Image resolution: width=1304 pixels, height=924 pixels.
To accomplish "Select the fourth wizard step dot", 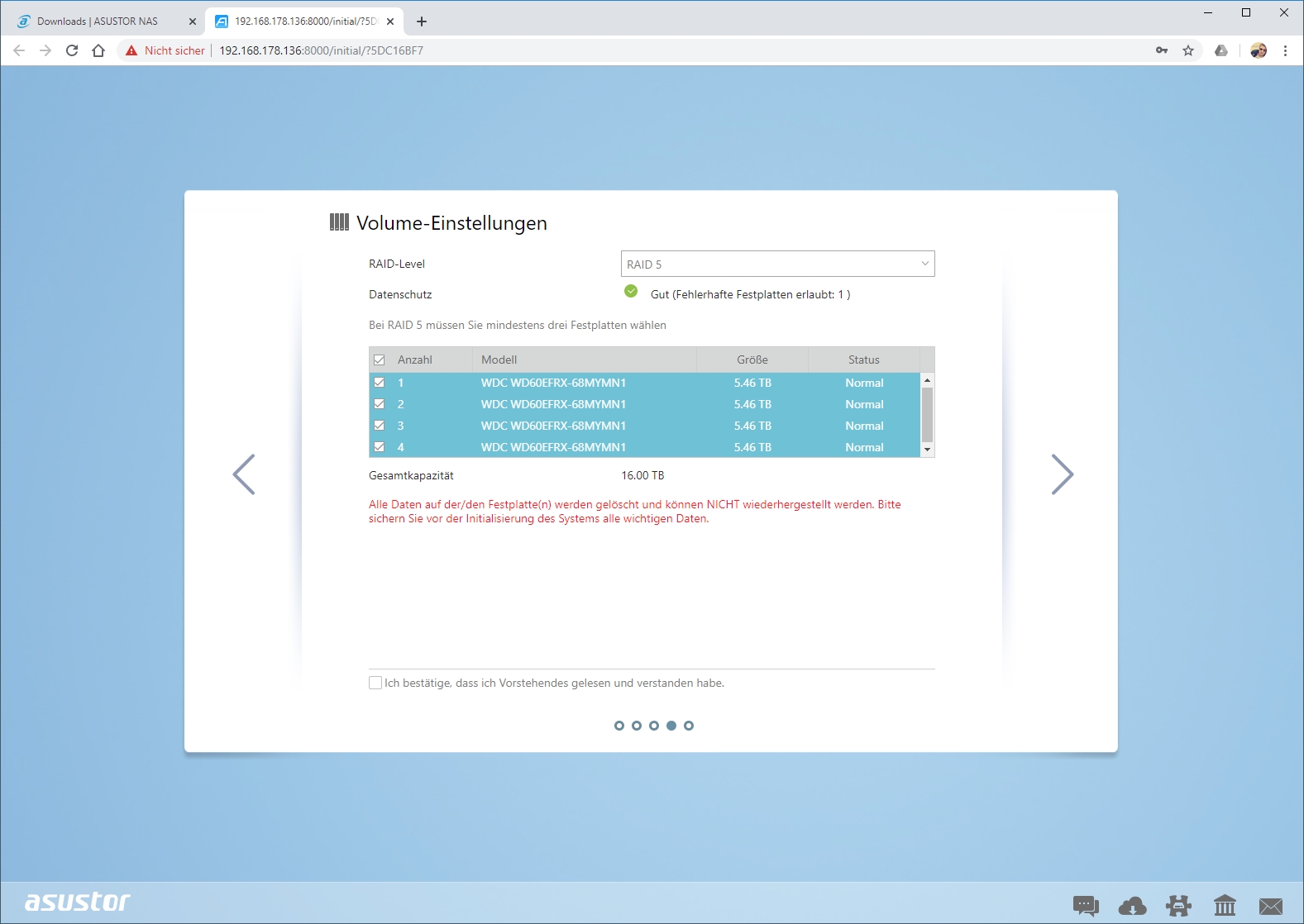I will tap(671, 726).
